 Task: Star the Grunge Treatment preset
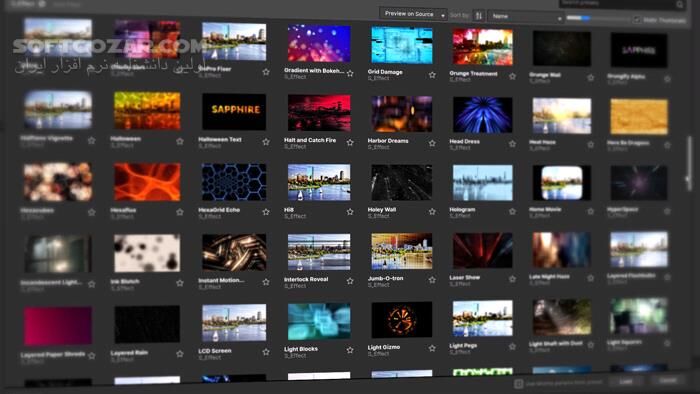click(x=512, y=76)
